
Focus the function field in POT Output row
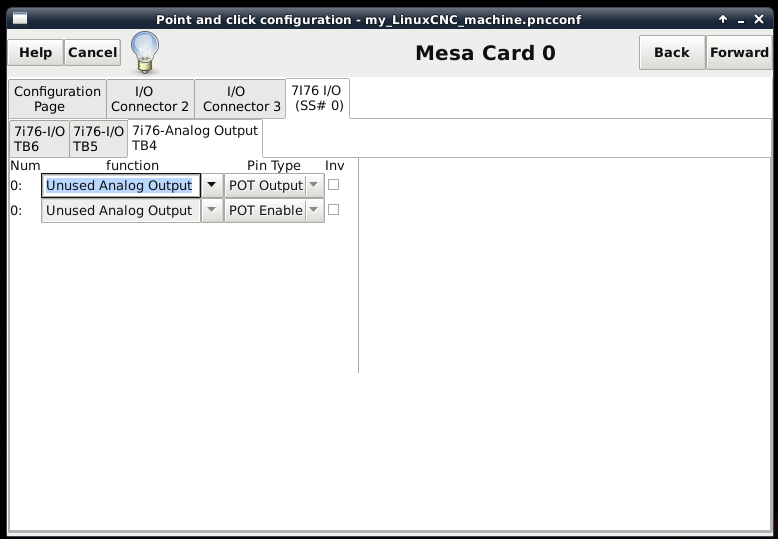tap(121, 185)
